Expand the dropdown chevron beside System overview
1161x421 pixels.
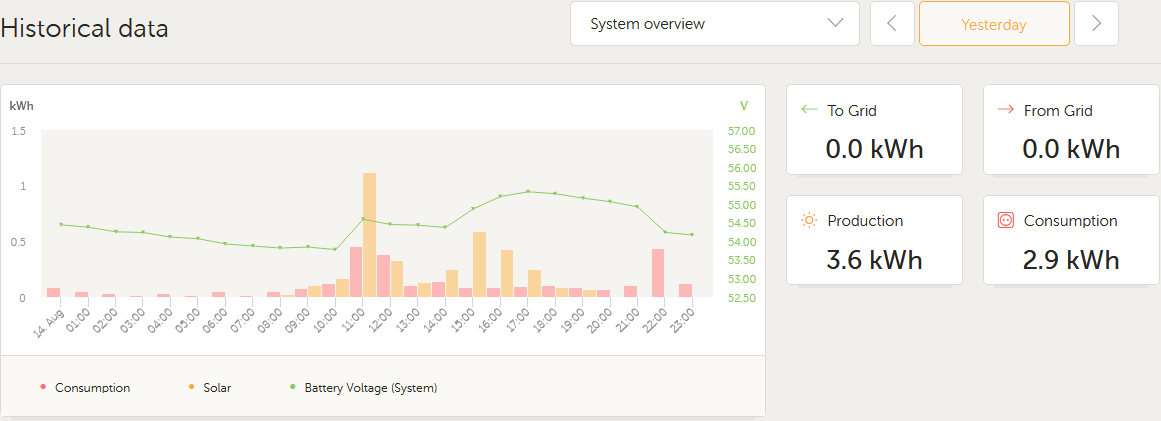point(836,24)
